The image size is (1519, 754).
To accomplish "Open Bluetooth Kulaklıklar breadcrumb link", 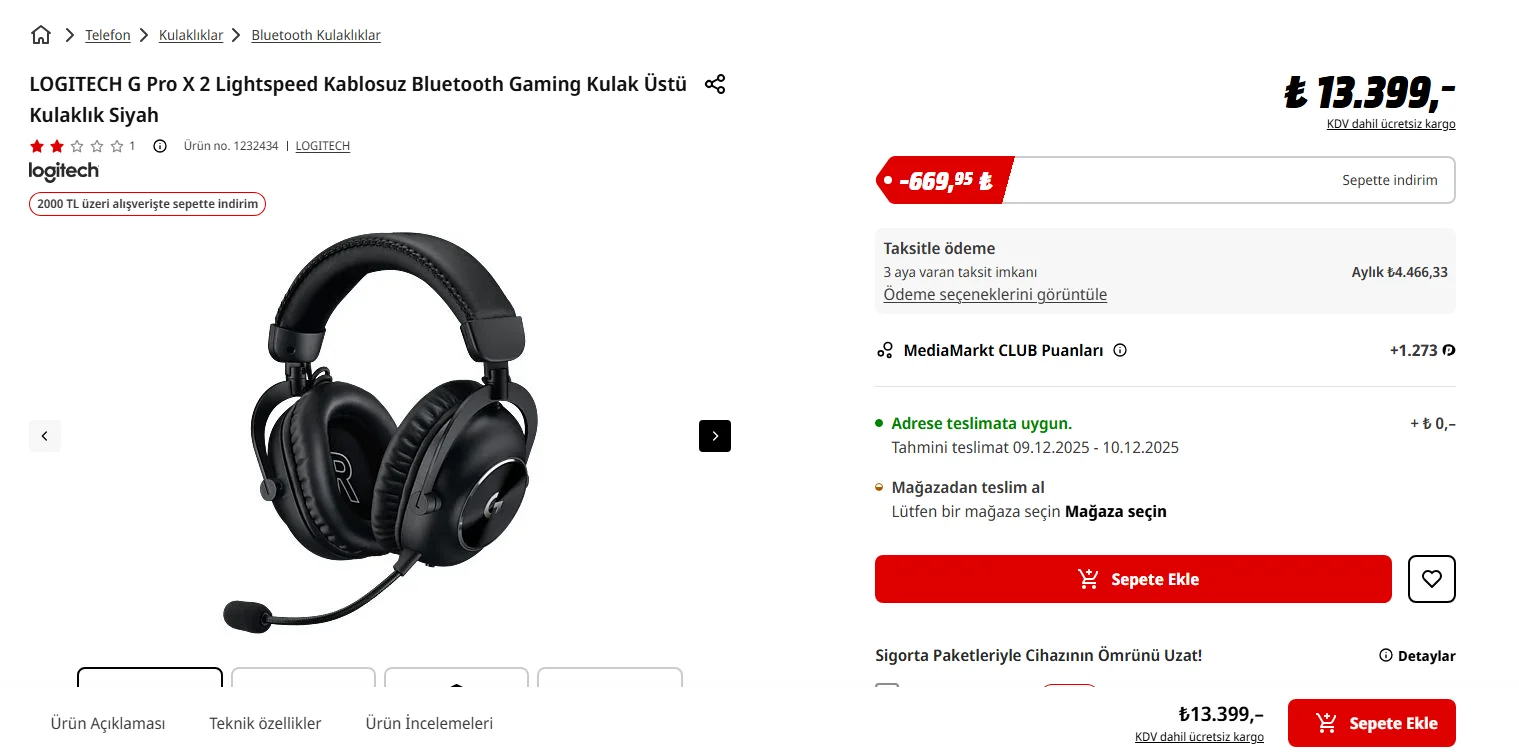I will (x=316, y=35).
